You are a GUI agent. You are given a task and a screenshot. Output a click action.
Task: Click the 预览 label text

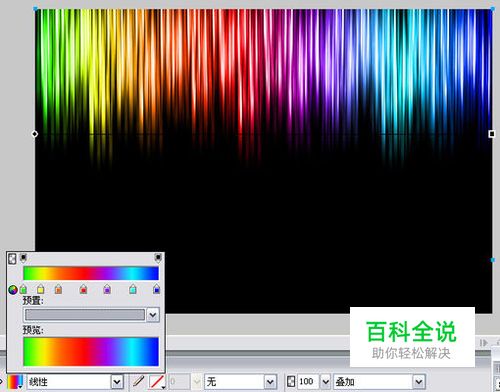33,330
